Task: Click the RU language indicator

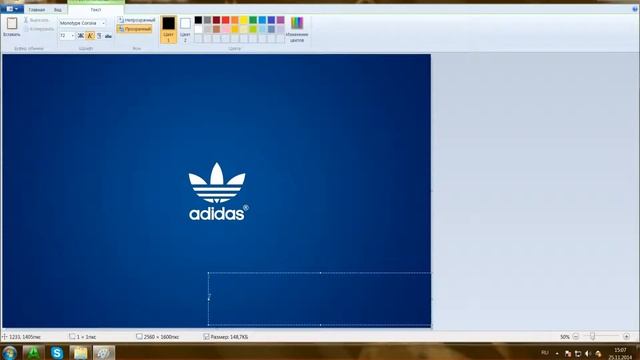Action: pyautogui.click(x=545, y=353)
